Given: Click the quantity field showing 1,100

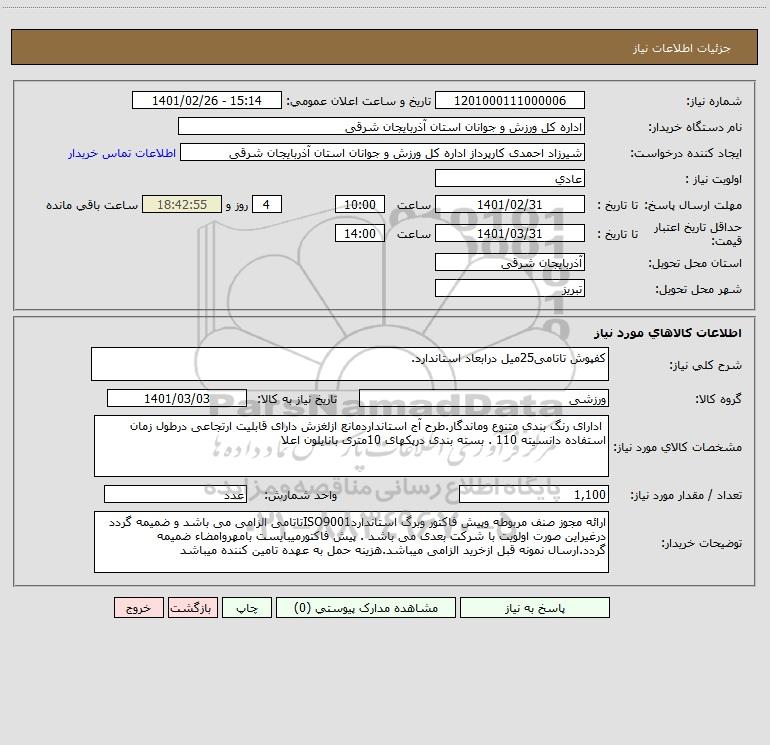Looking at the screenshot, I should point(534,495).
